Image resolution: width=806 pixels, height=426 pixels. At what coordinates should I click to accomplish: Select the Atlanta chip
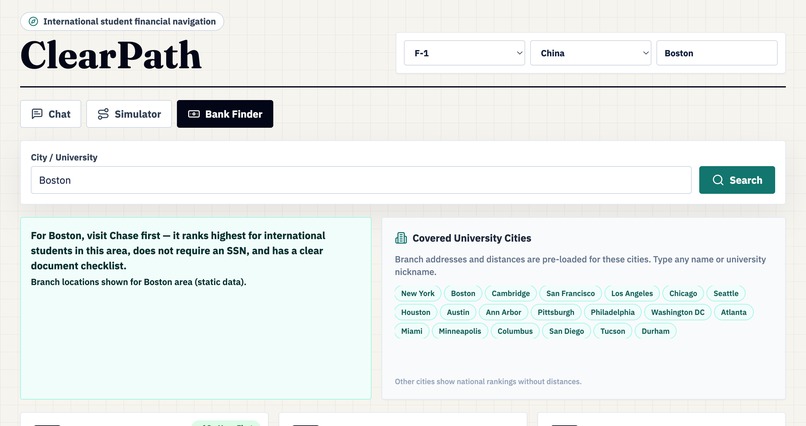734,312
